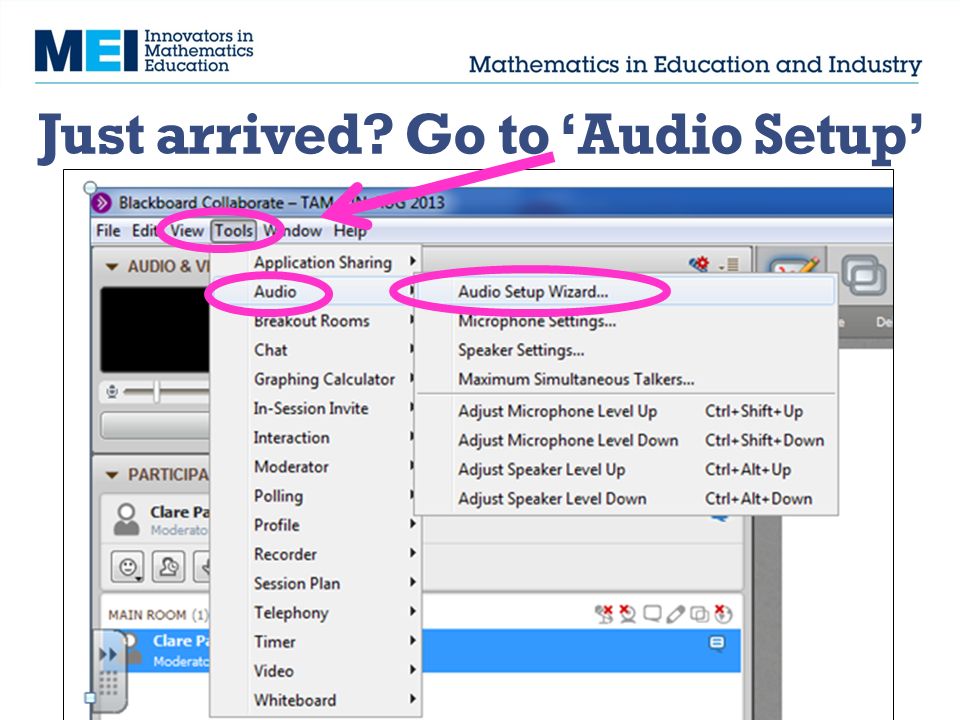
Task: Open the emoticon smiley button
Action: pos(127,567)
